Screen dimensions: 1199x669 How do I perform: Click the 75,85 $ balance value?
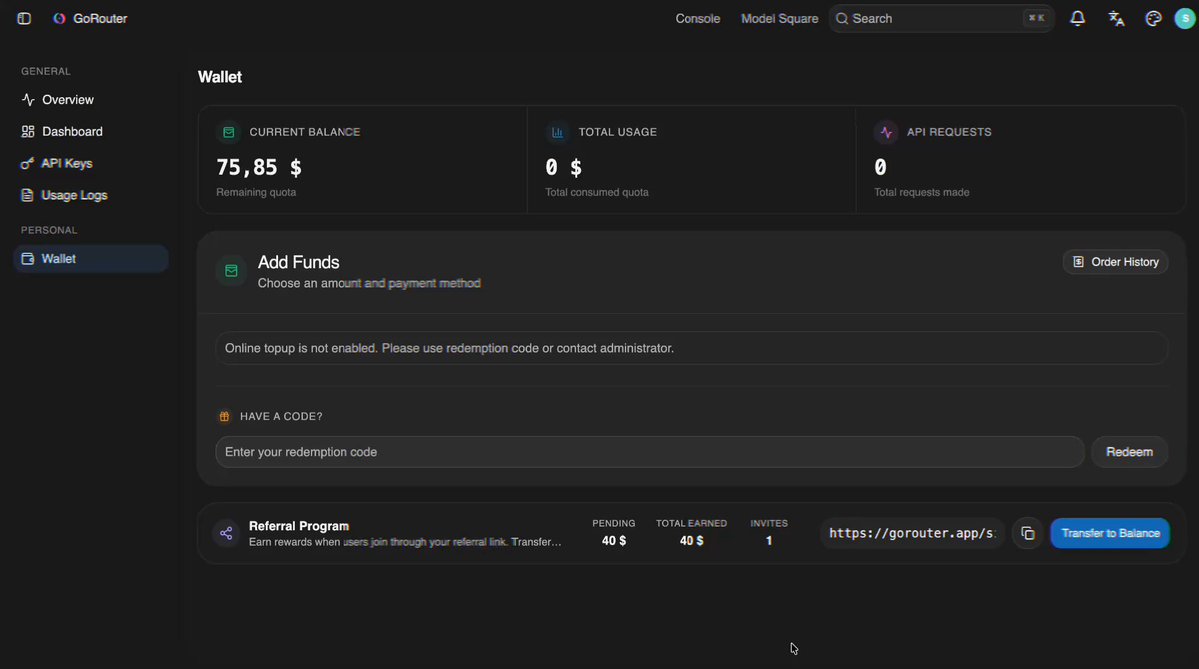point(259,167)
